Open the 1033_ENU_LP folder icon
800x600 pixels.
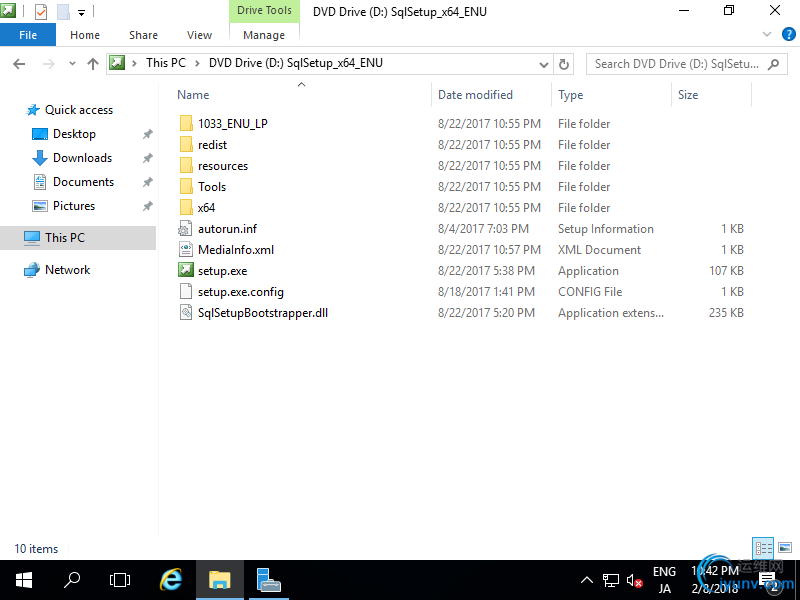pos(186,123)
